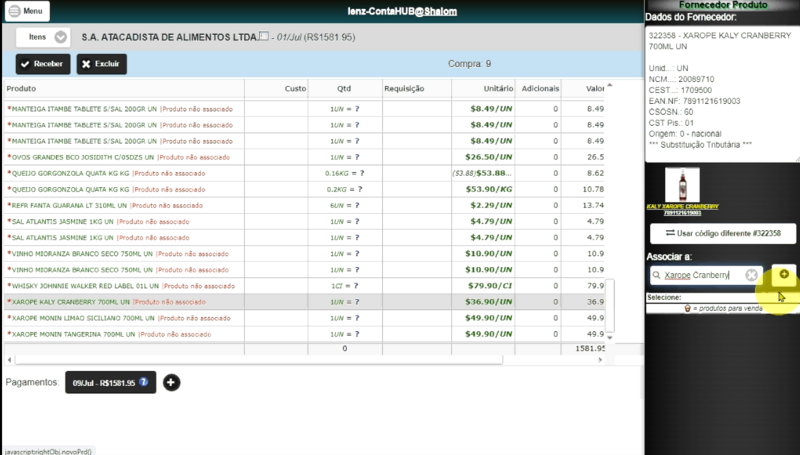
Task: Click the lenz-ContaHUB@Shalom header link
Action: (402, 11)
